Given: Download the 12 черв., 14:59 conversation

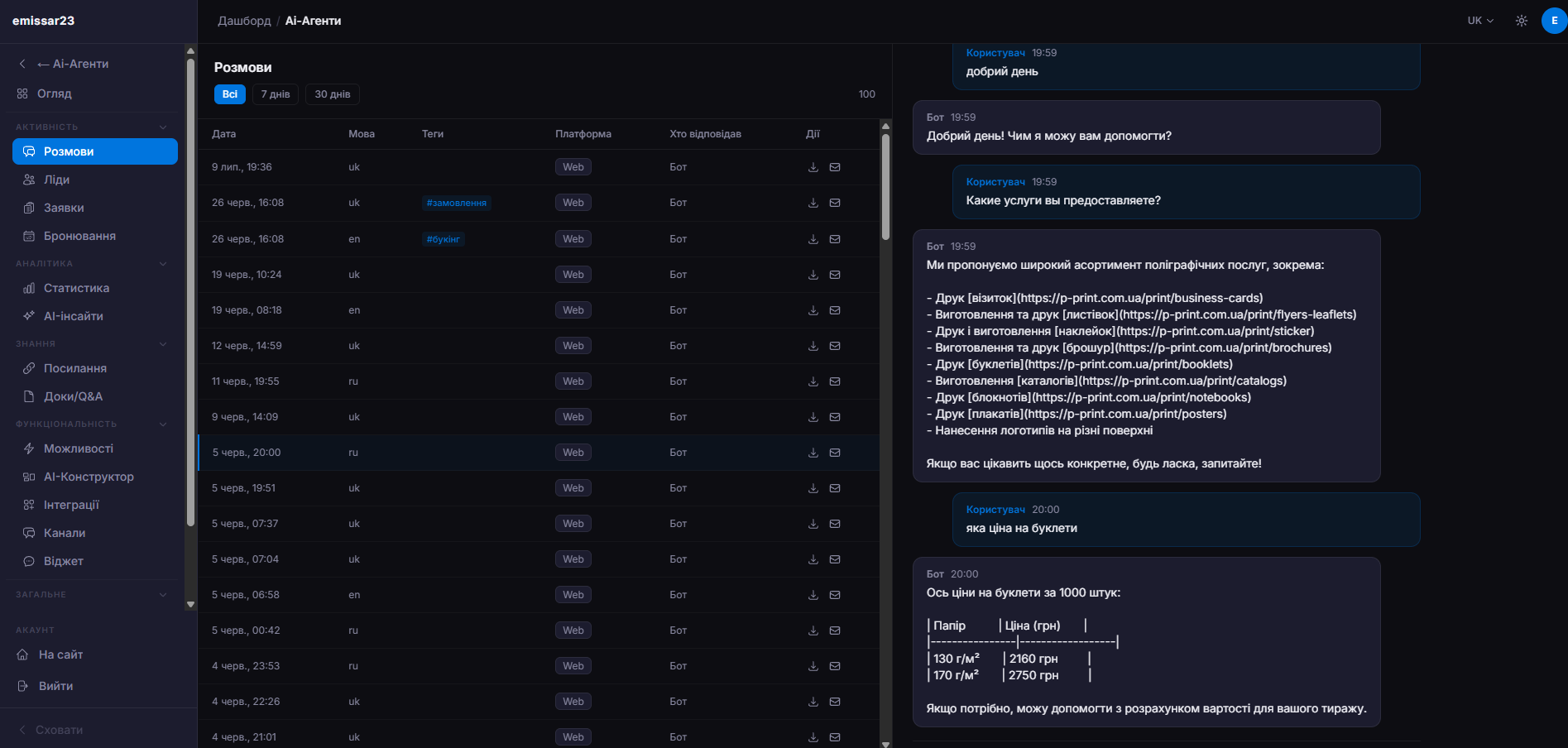Looking at the screenshot, I should pyautogui.click(x=813, y=346).
